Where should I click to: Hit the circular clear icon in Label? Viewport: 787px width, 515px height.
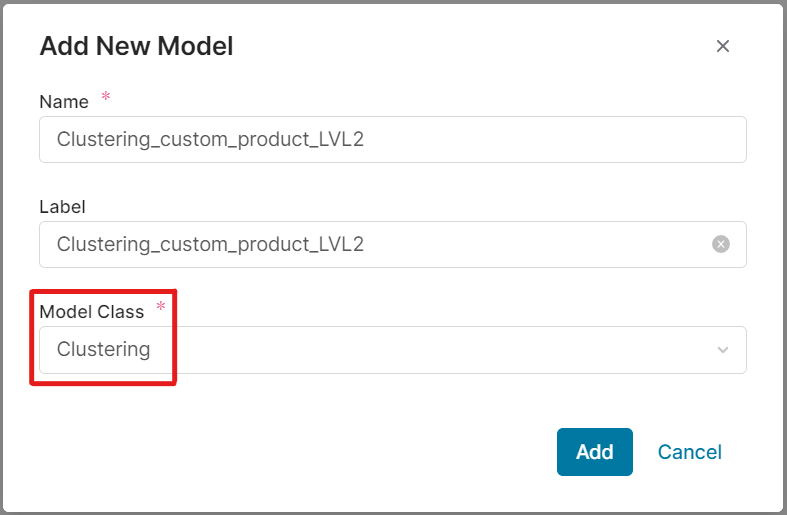pyautogui.click(x=721, y=244)
